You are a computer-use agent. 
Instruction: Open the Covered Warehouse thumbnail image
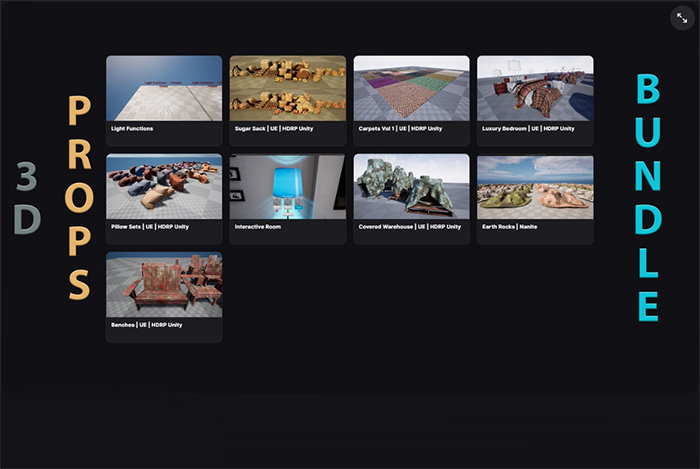coord(411,186)
